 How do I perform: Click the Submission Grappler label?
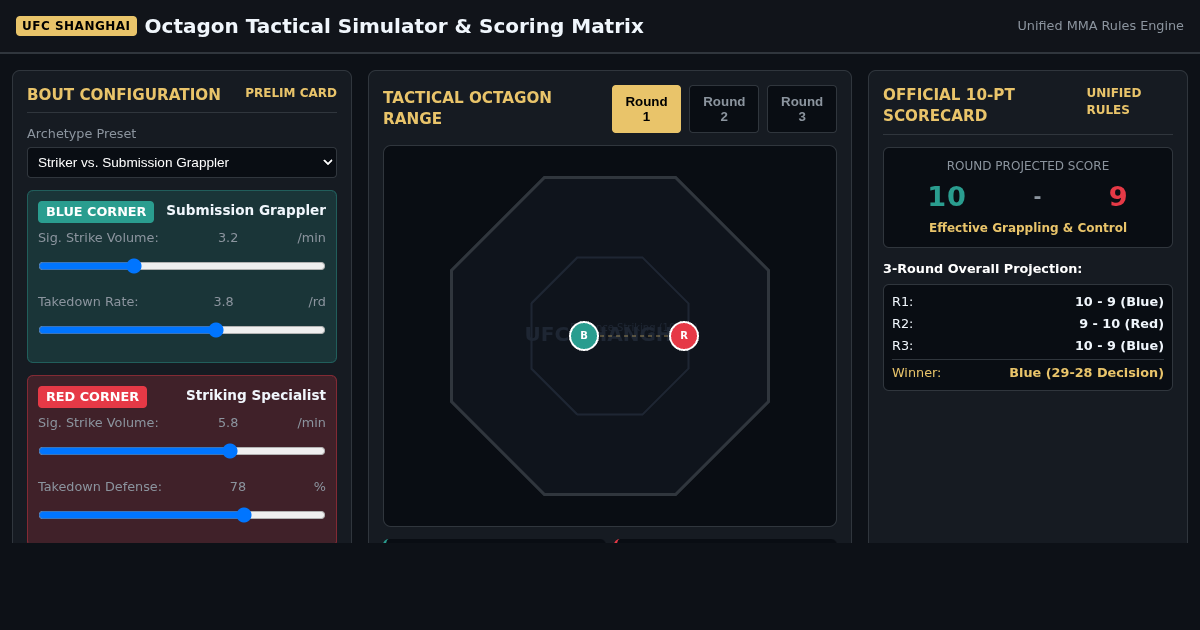246,210
